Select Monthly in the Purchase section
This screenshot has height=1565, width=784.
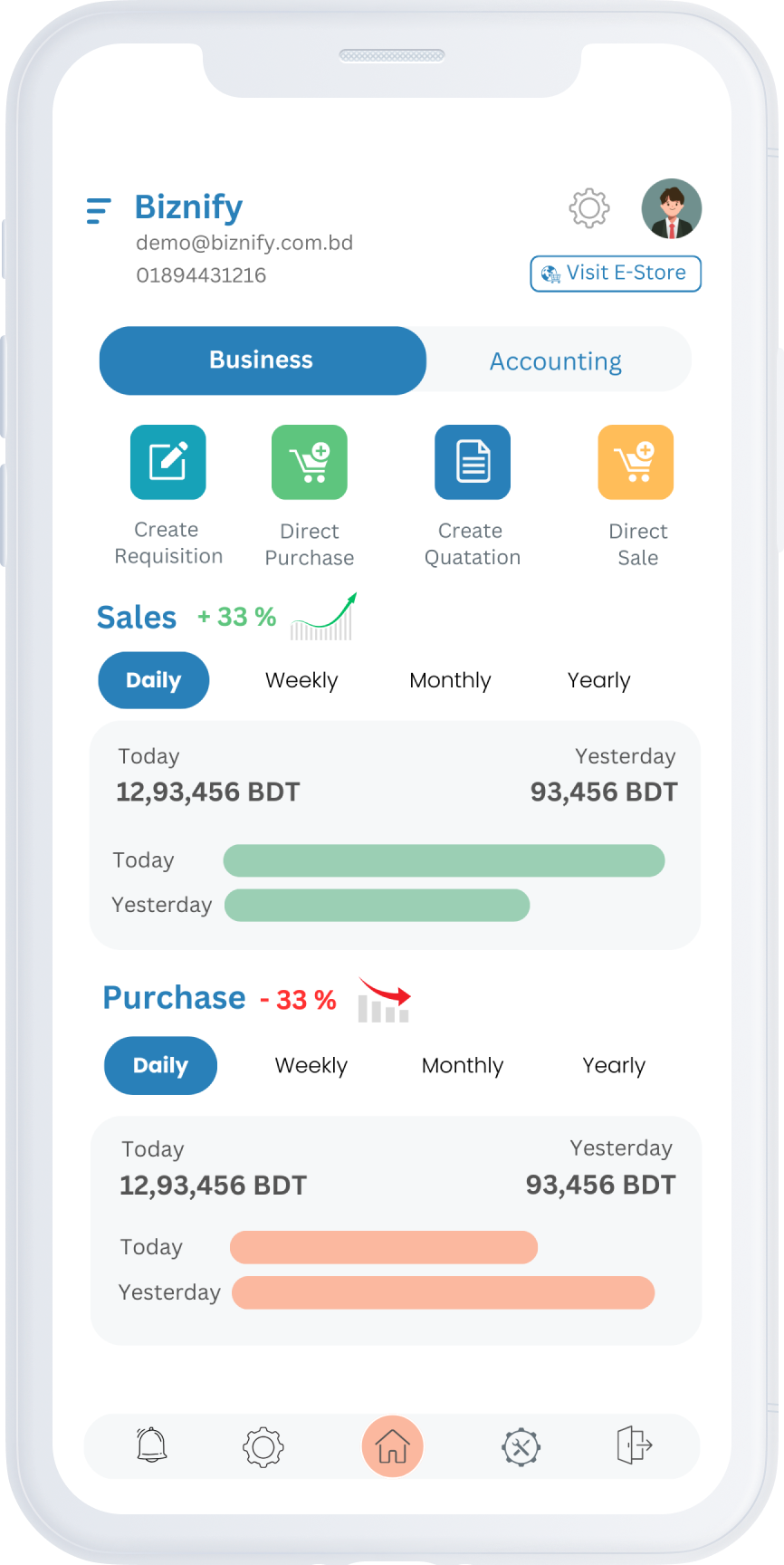click(463, 1066)
